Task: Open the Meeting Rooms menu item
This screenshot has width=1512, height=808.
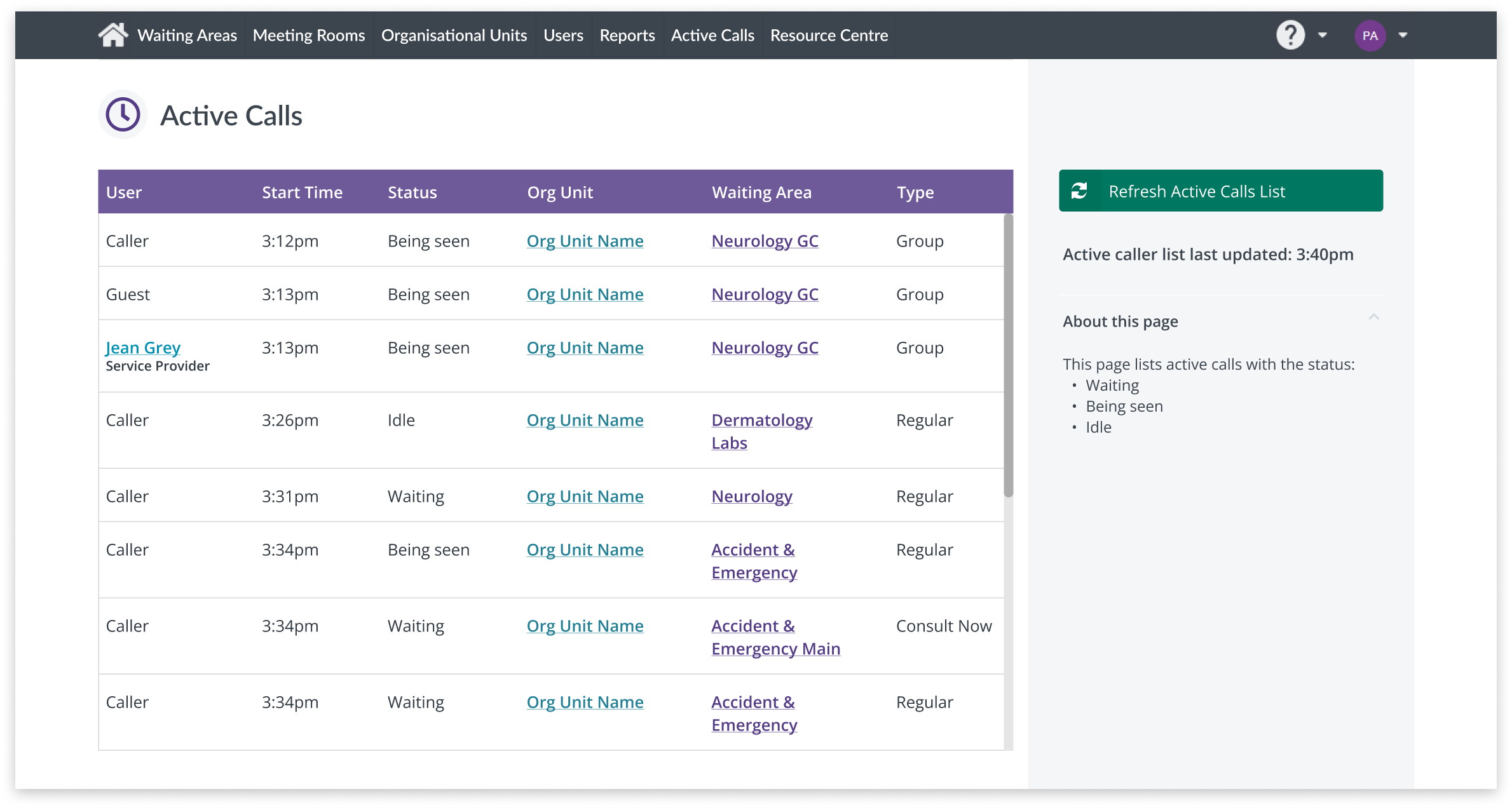Action: (309, 36)
